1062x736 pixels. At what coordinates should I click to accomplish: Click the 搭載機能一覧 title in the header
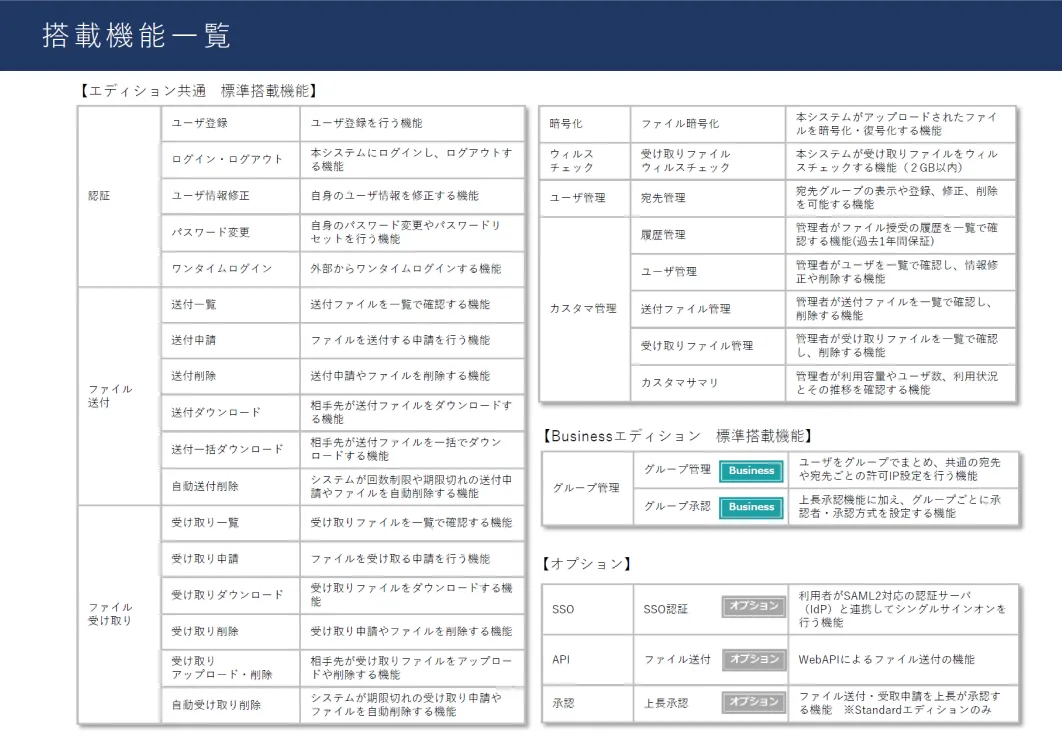pos(137,36)
